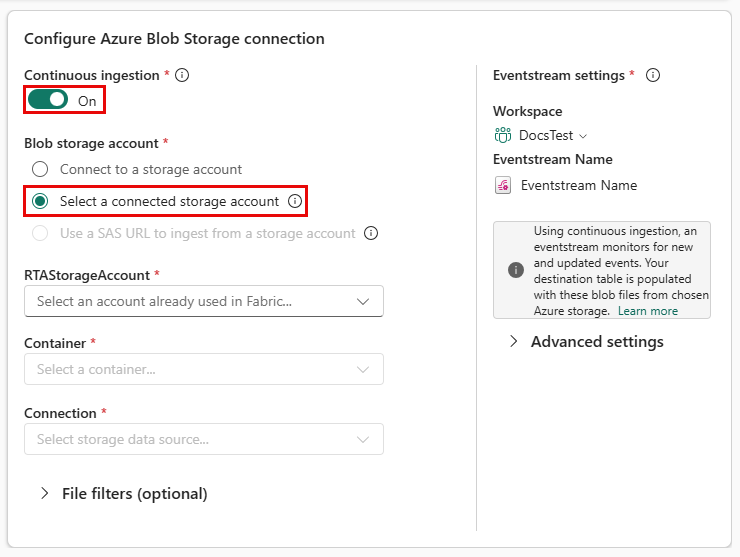This screenshot has width=740, height=557.
Task: Open the Container dropdown
Action: 204,369
